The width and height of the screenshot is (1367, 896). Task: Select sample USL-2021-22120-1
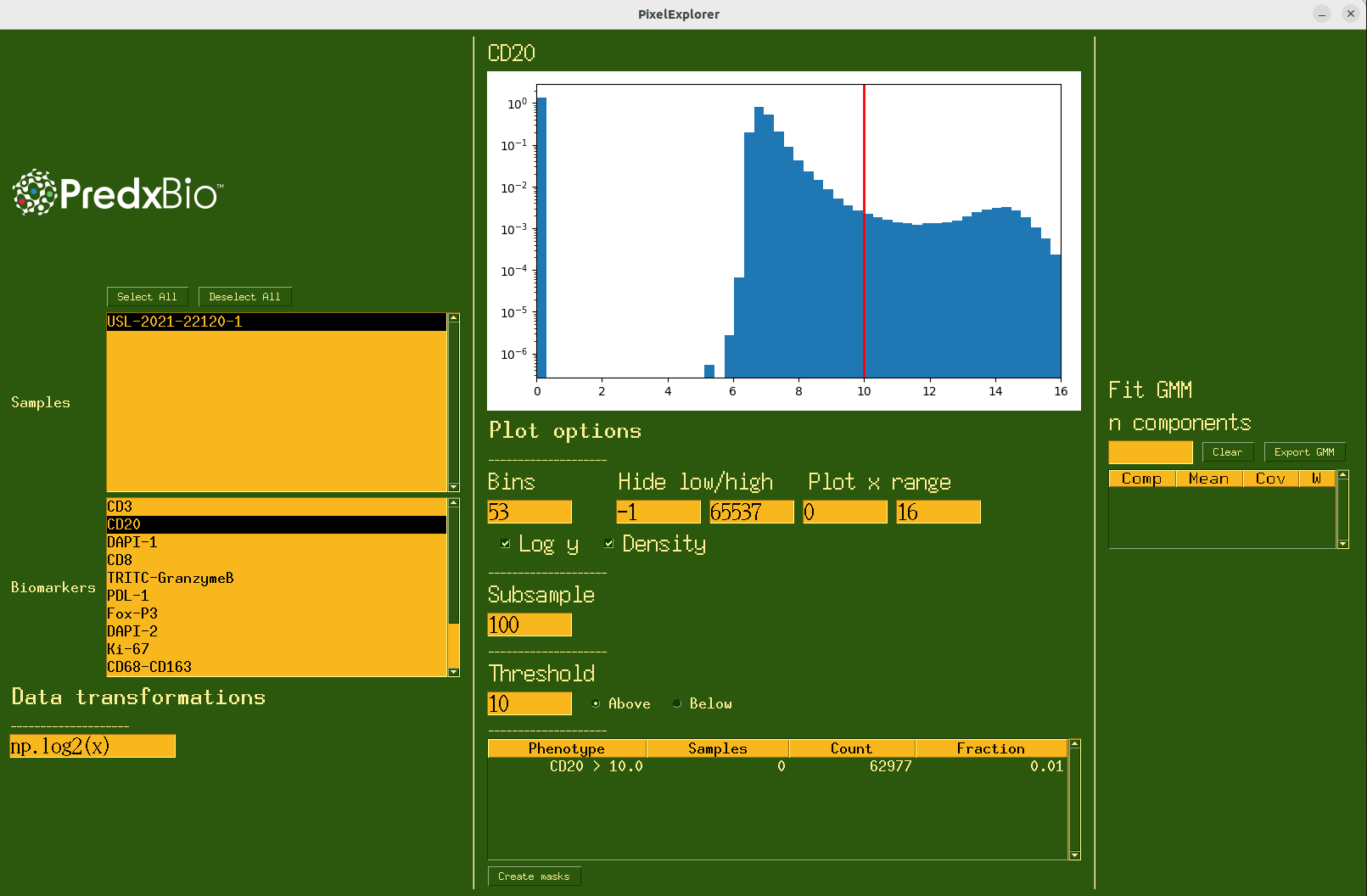point(277,322)
